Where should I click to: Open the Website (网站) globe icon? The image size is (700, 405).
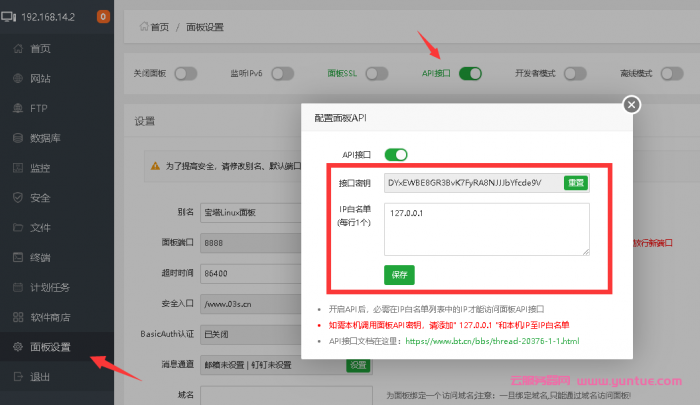[x=17, y=78]
